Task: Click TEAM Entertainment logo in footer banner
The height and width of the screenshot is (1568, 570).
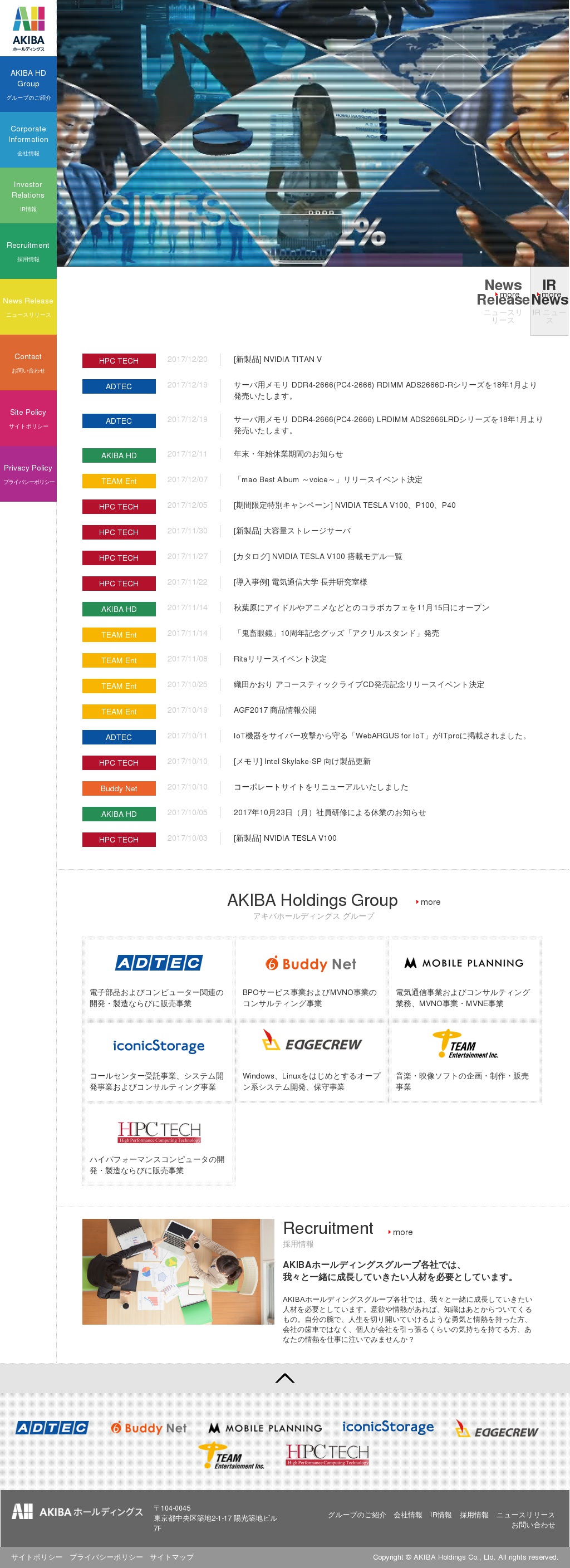Action: (x=232, y=1456)
